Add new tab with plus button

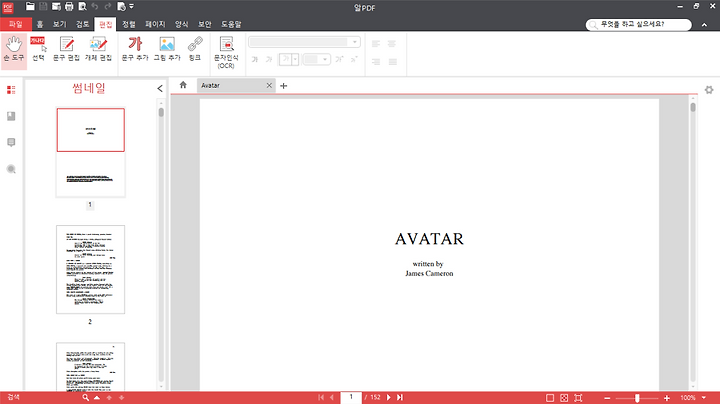pyautogui.click(x=284, y=86)
